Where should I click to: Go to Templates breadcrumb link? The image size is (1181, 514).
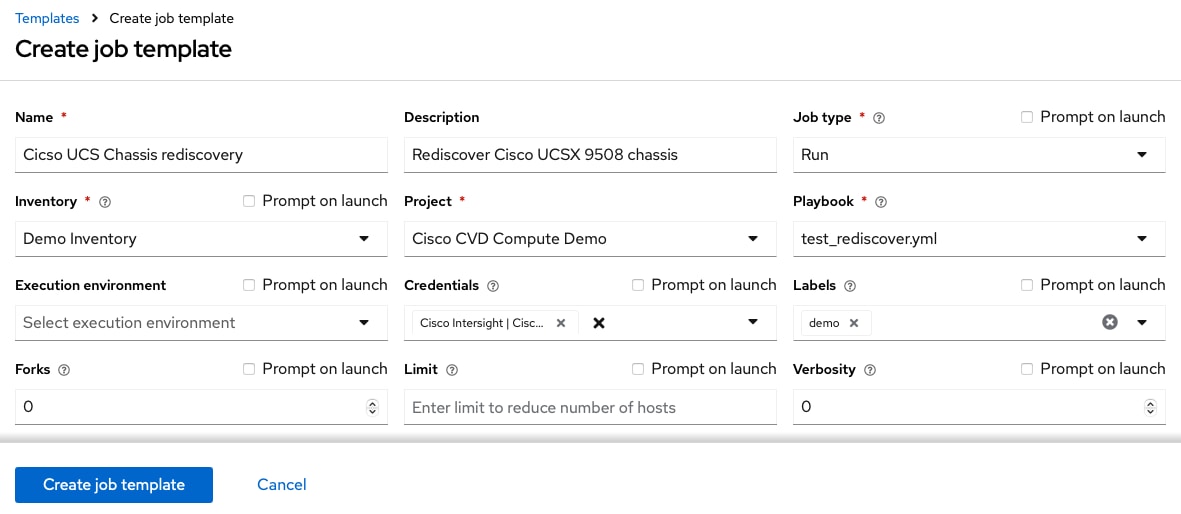tap(47, 18)
